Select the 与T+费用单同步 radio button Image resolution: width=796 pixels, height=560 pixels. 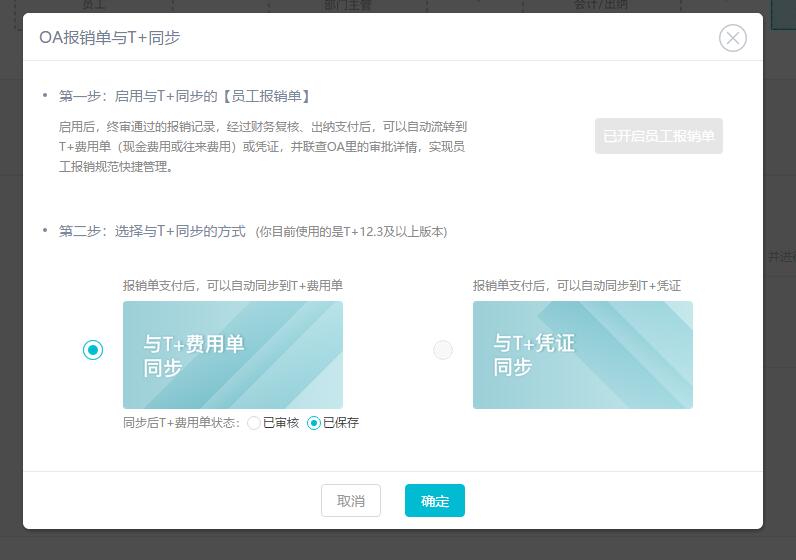coord(93,350)
